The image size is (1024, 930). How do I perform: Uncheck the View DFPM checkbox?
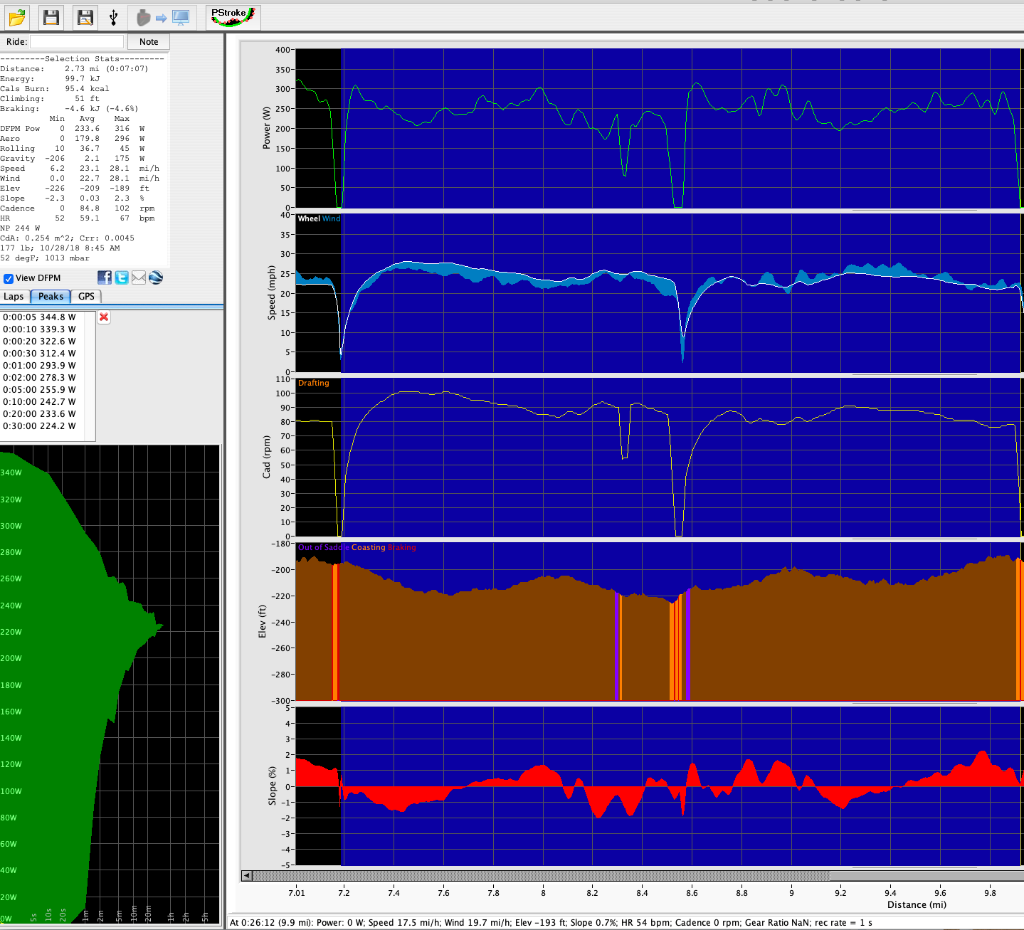tap(9, 278)
